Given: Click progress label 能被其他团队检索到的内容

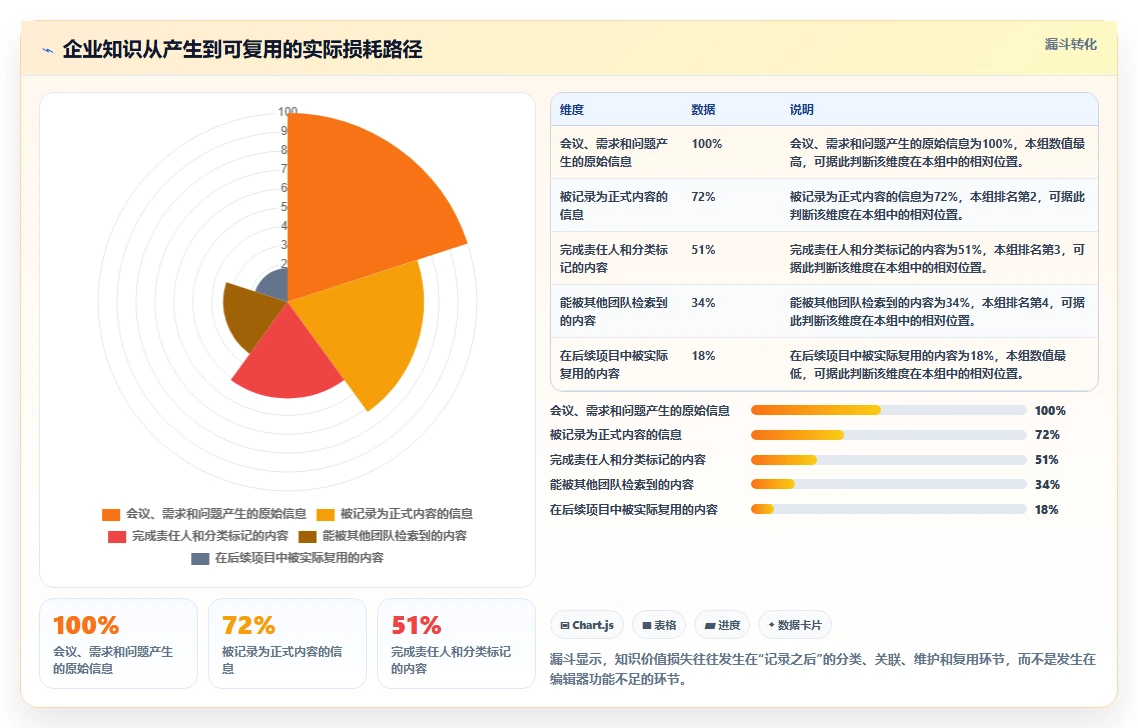Looking at the screenshot, I should (622, 485).
